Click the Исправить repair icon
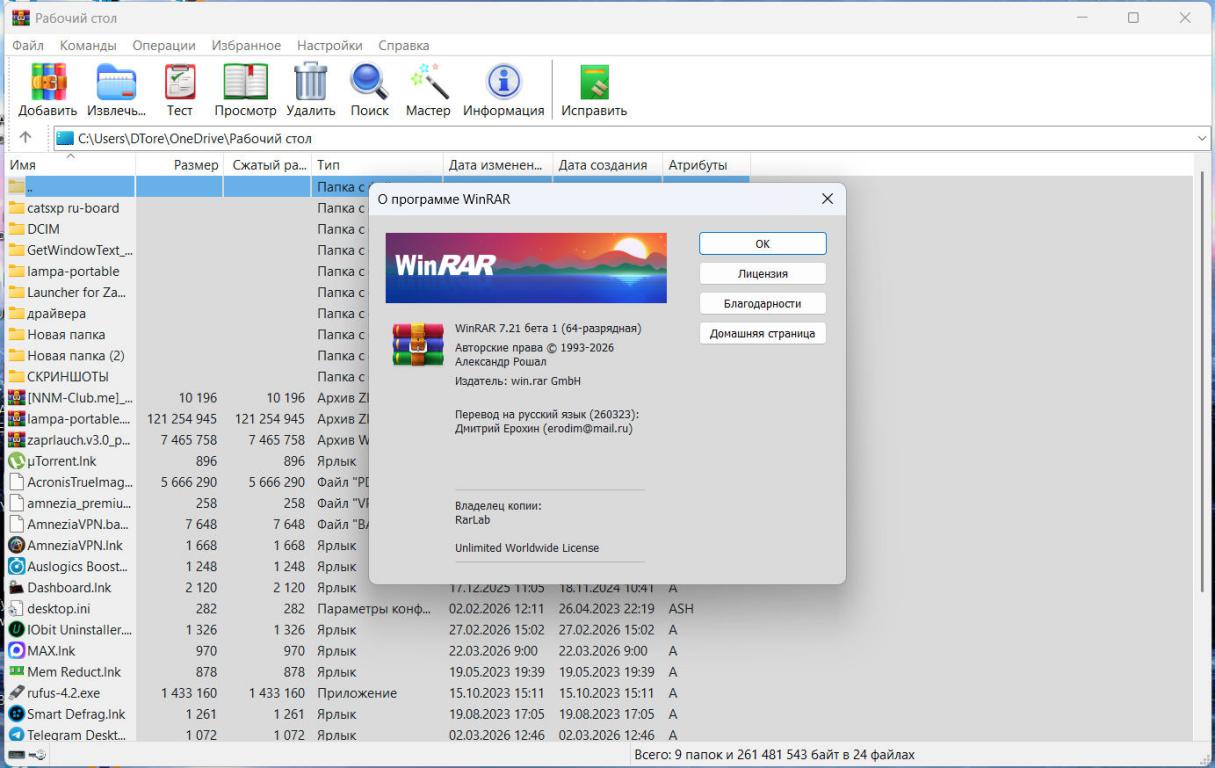Image resolution: width=1215 pixels, height=768 pixels. tap(594, 83)
